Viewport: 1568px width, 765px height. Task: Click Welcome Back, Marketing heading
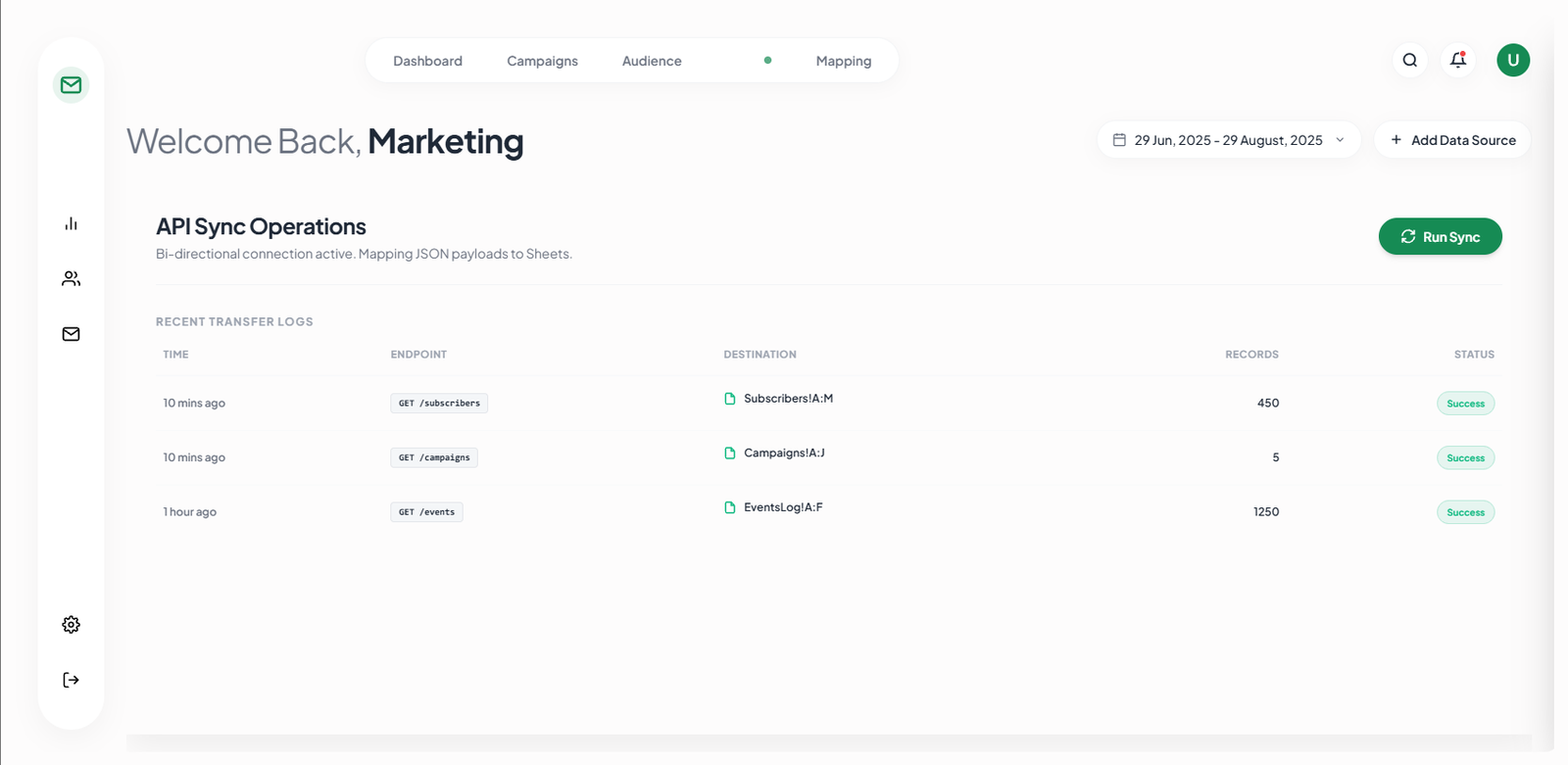(x=324, y=141)
